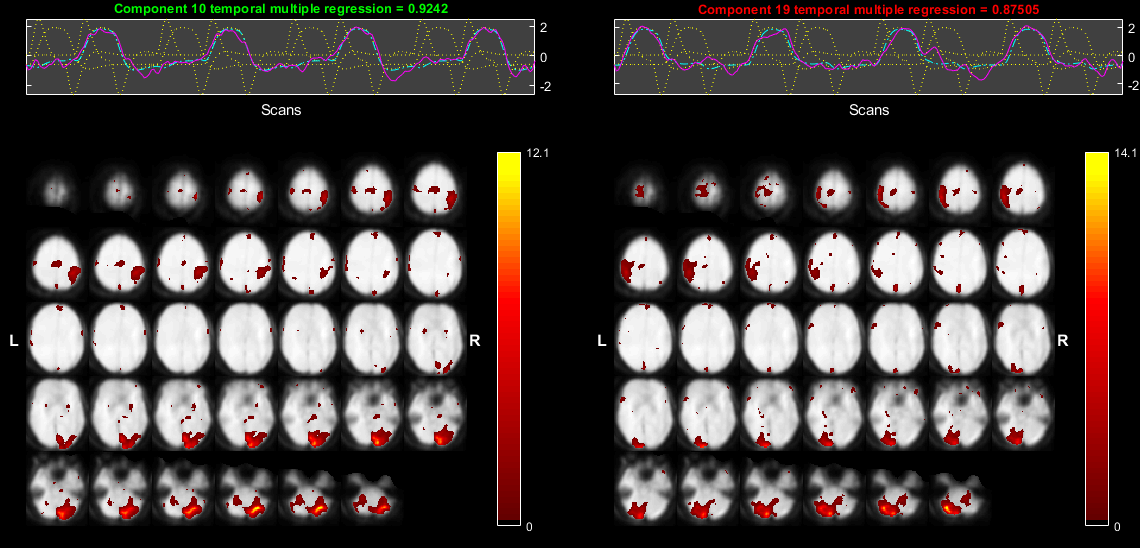Click y-axis tick -2 on Component 19 plot
Viewport: 1140px width, 548px height.
tap(1131, 86)
